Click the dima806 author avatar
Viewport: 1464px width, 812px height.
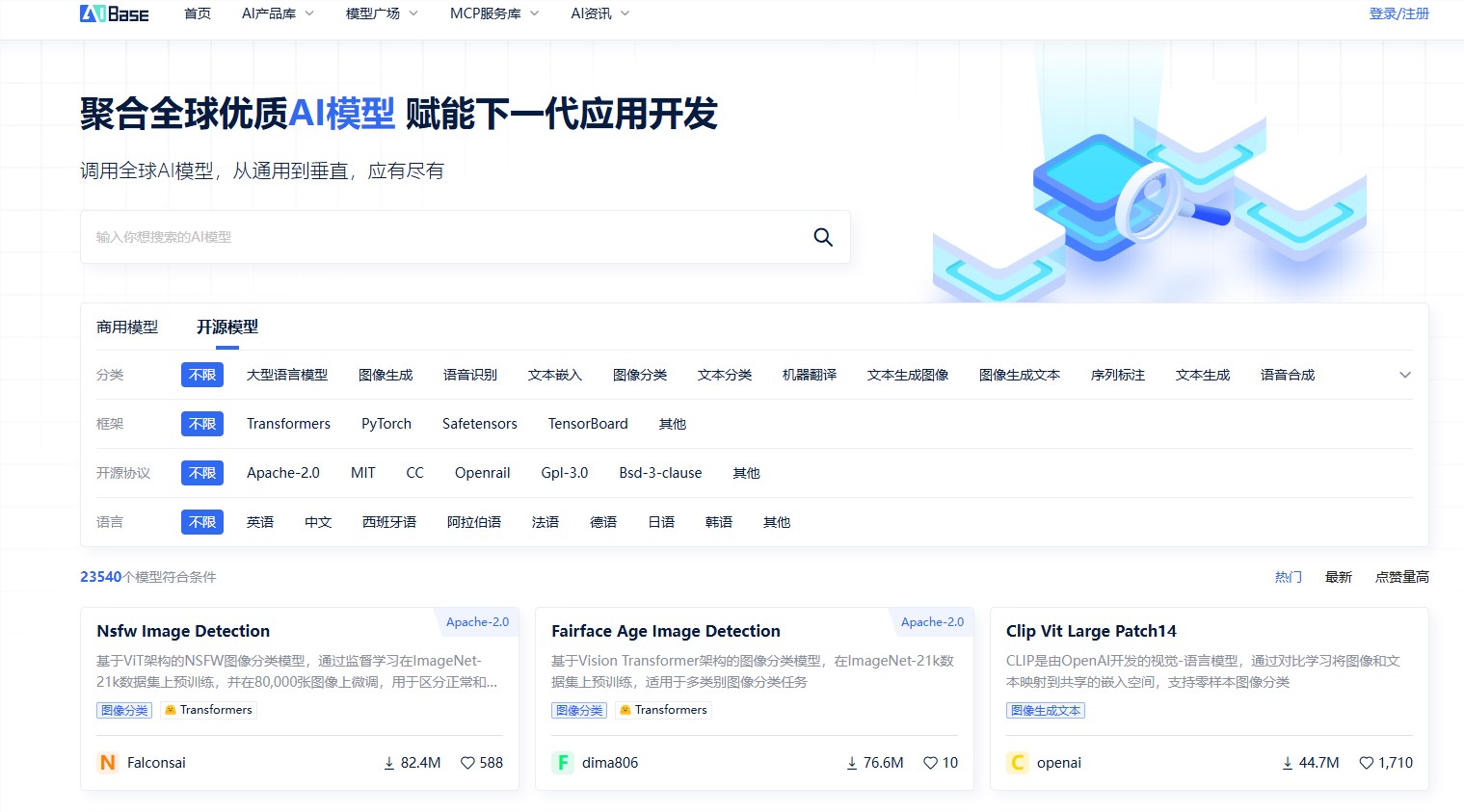tap(562, 762)
